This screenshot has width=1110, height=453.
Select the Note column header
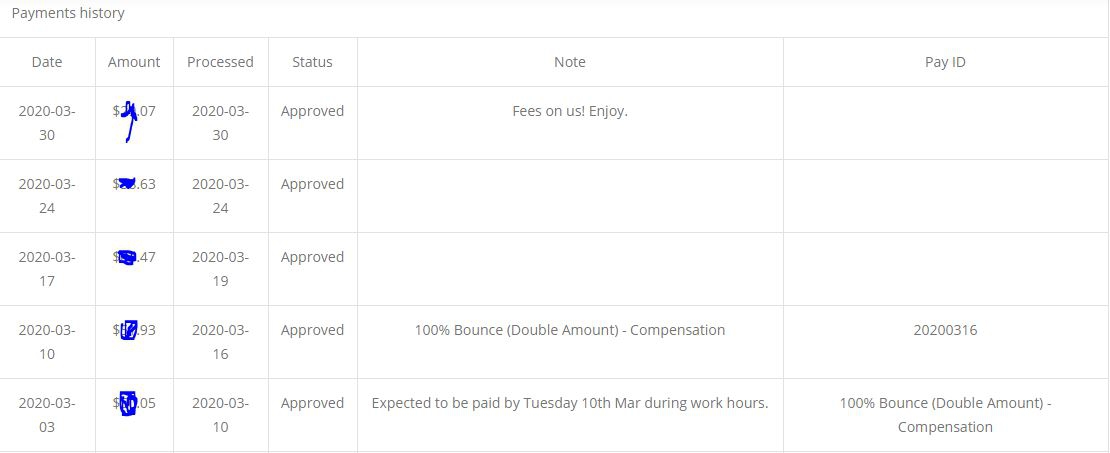(x=570, y=62)
